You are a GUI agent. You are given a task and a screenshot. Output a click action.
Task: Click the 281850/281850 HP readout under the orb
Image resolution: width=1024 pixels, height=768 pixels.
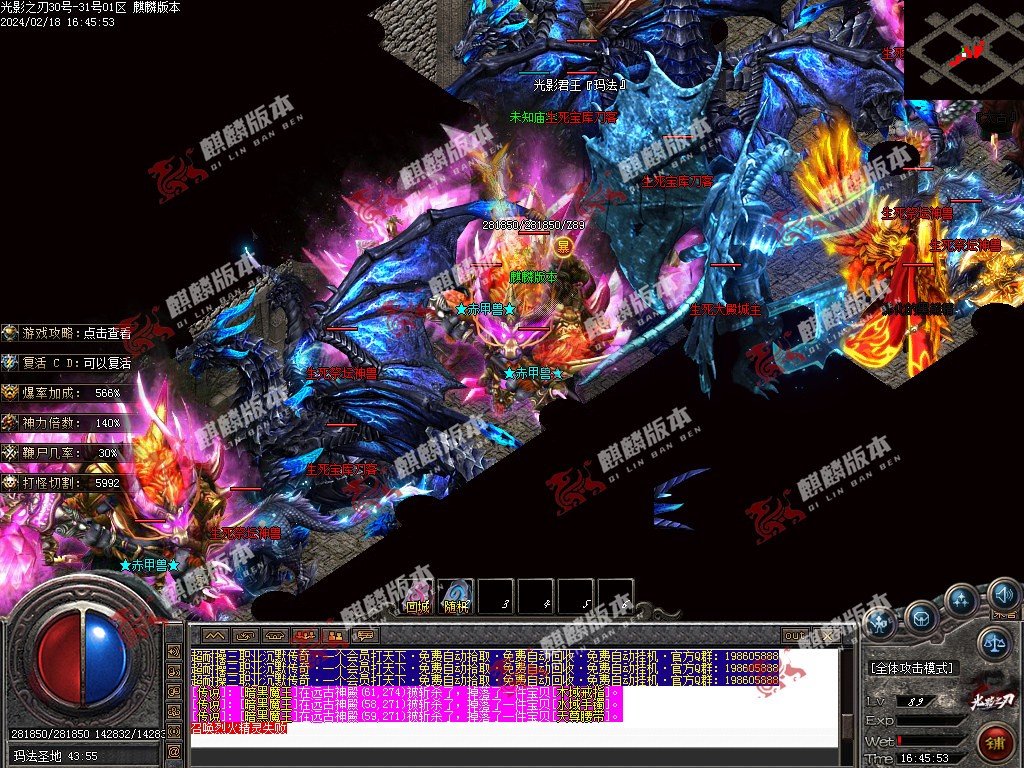coord(50,735)
